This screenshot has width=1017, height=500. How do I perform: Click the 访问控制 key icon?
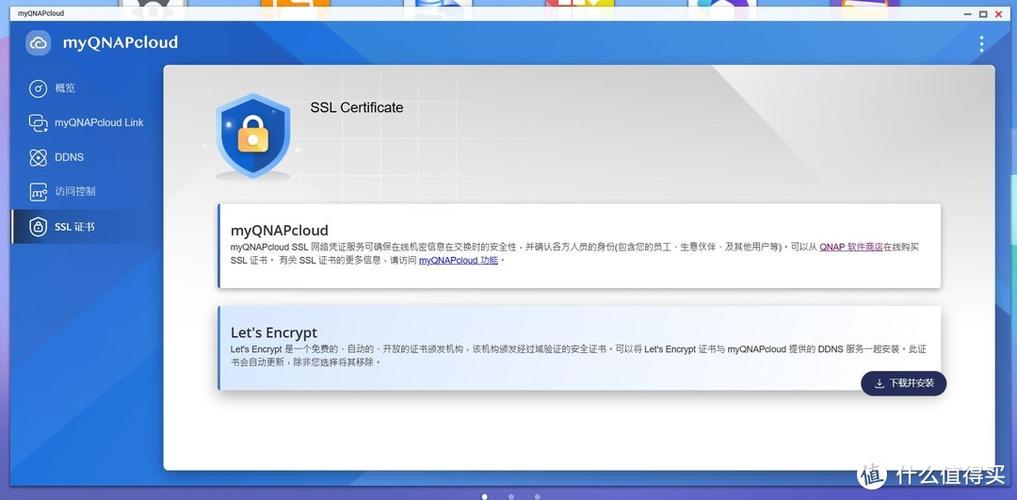pyautogui.click(x=38, y=191)
